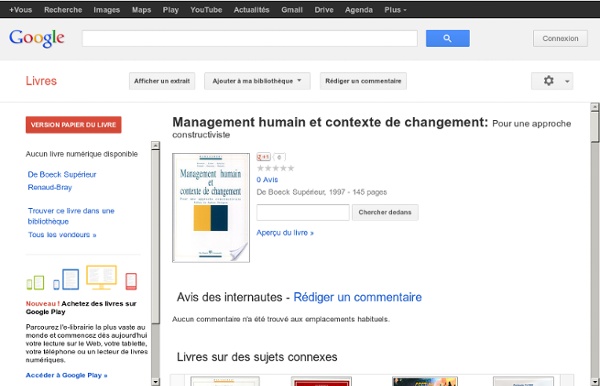Open De Boeck Supérieur seller link
This screenshot has height=386, width=600.
pyautogui.click(x=62, y=174)
